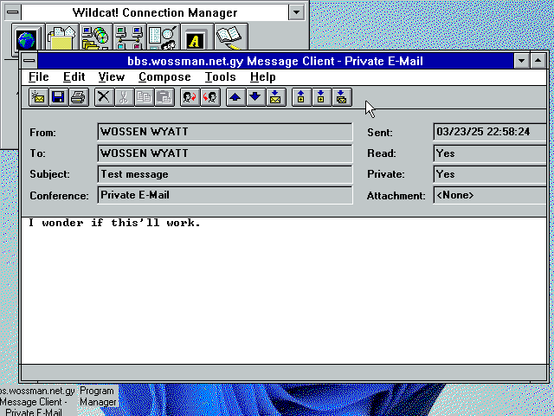Click the 'Attachment:' label text

pyautogui.click(x=396, y=196)
